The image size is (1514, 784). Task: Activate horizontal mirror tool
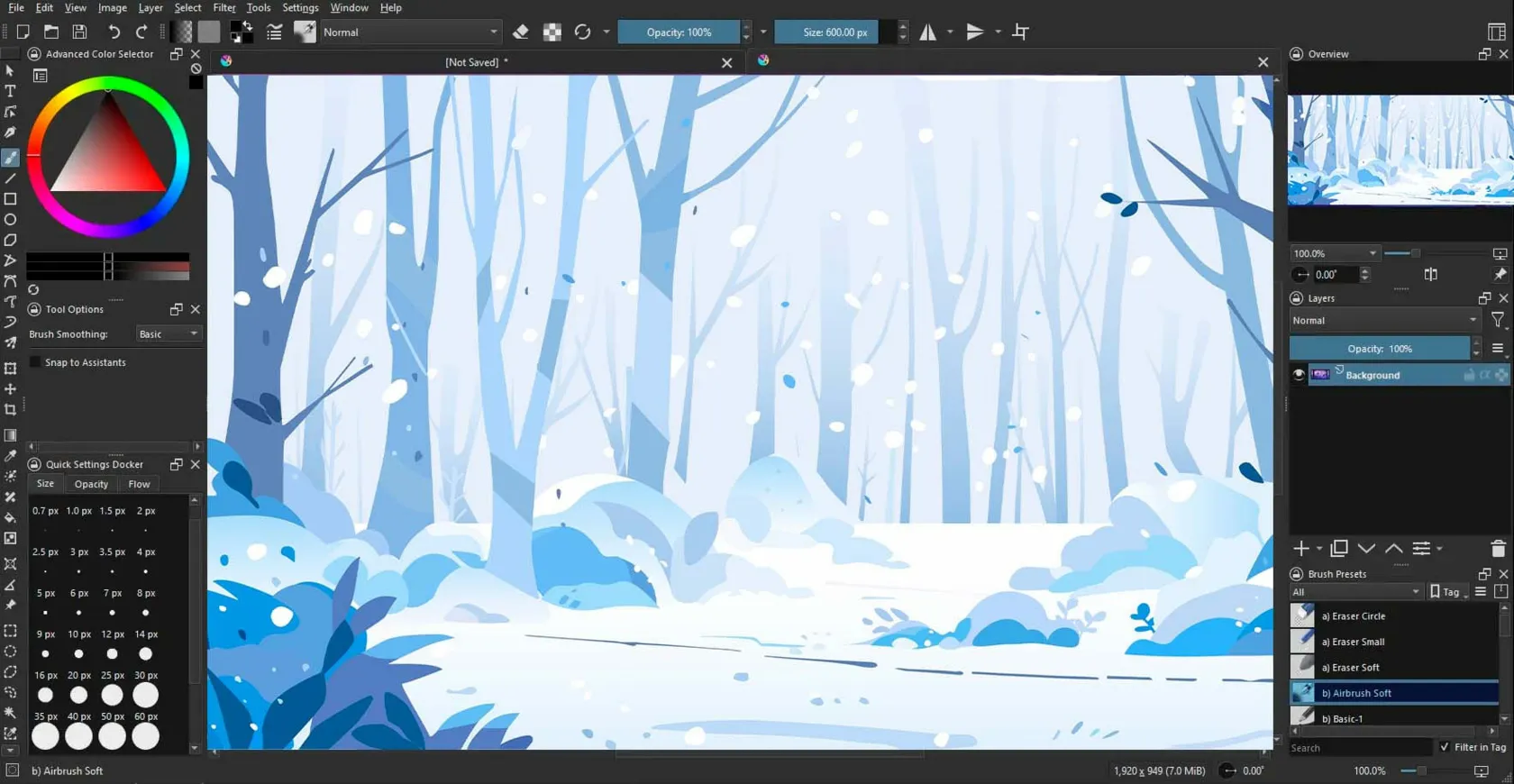[928, 32]
